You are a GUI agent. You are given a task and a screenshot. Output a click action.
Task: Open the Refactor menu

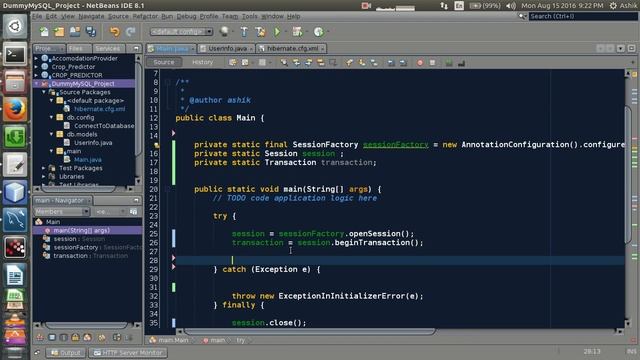(x=145, y=16)
